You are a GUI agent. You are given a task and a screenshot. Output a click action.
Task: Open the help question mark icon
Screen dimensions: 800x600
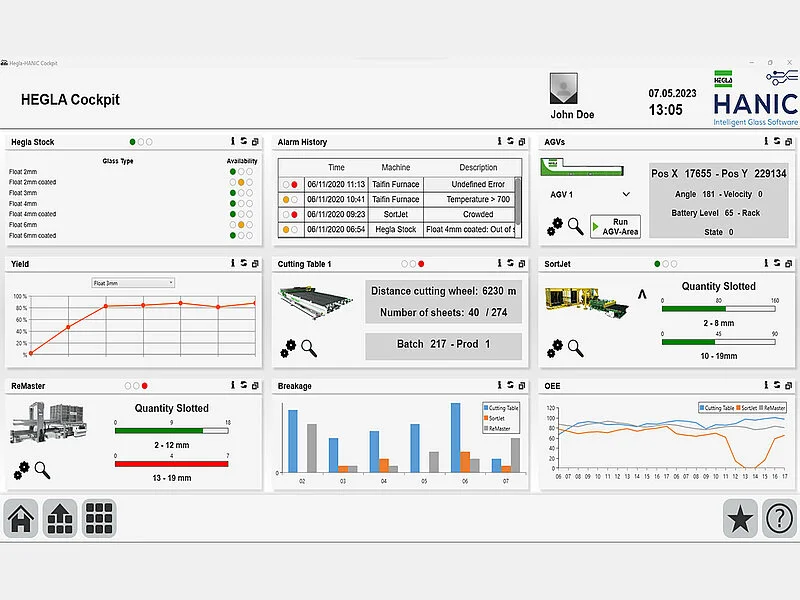point(779,518)
